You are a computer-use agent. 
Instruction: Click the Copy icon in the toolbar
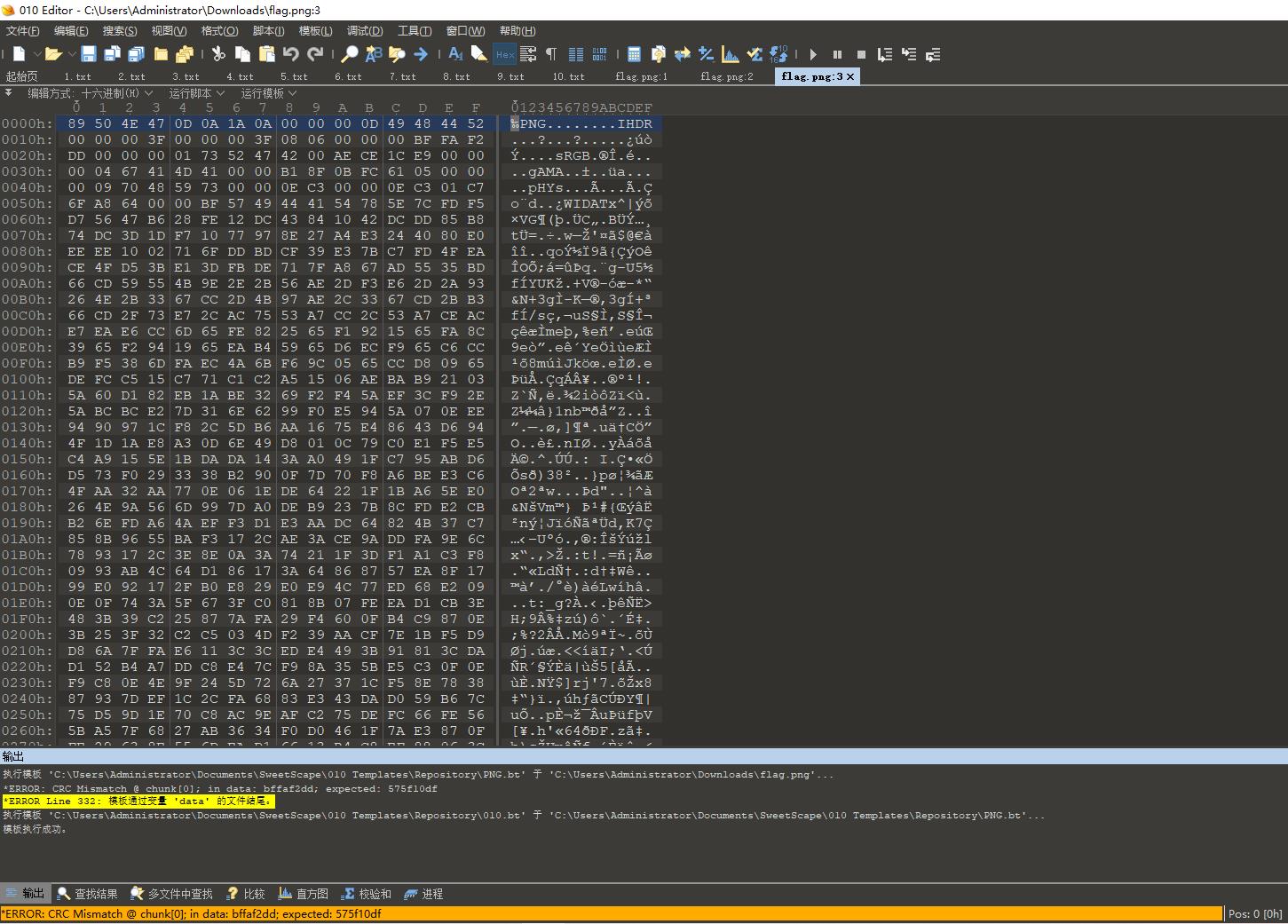pos(242,54)
